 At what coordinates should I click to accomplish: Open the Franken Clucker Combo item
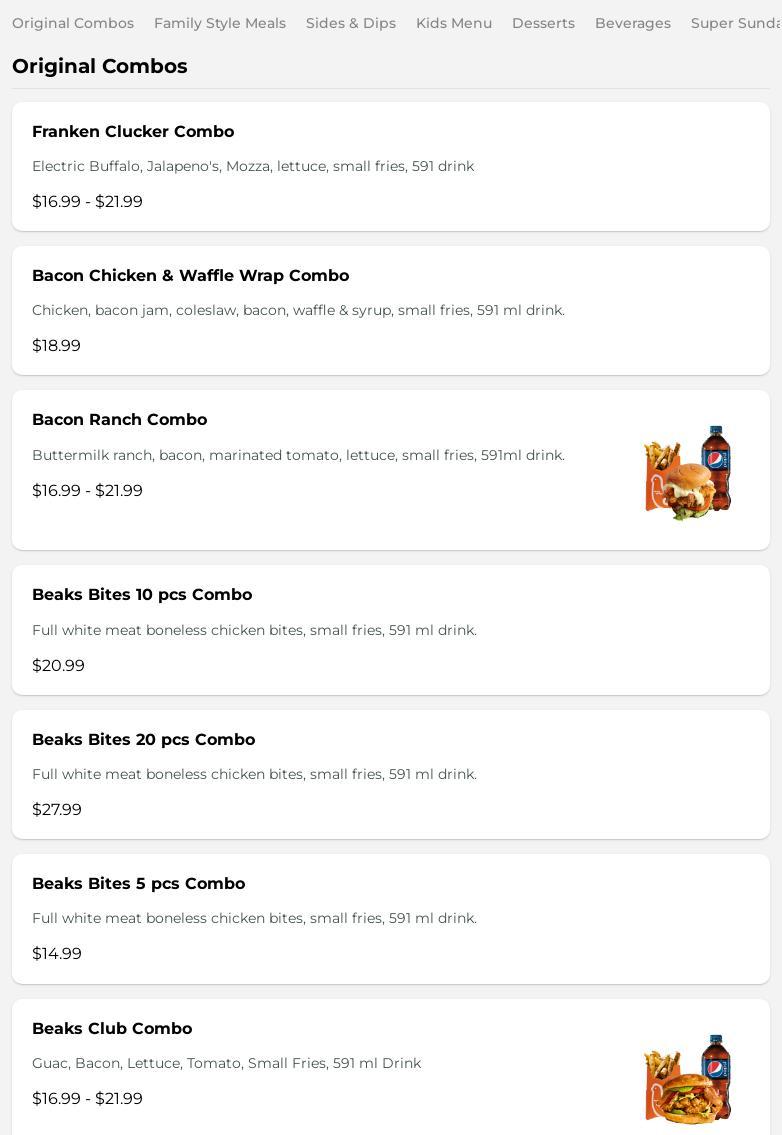pos(133,132)
